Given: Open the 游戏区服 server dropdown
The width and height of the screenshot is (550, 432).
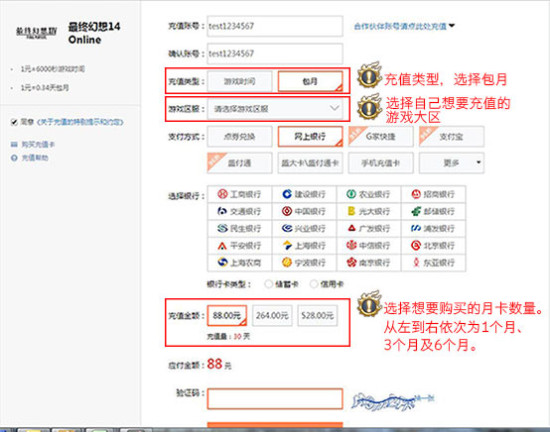Looking at the screenshot, I should (275, 109).
